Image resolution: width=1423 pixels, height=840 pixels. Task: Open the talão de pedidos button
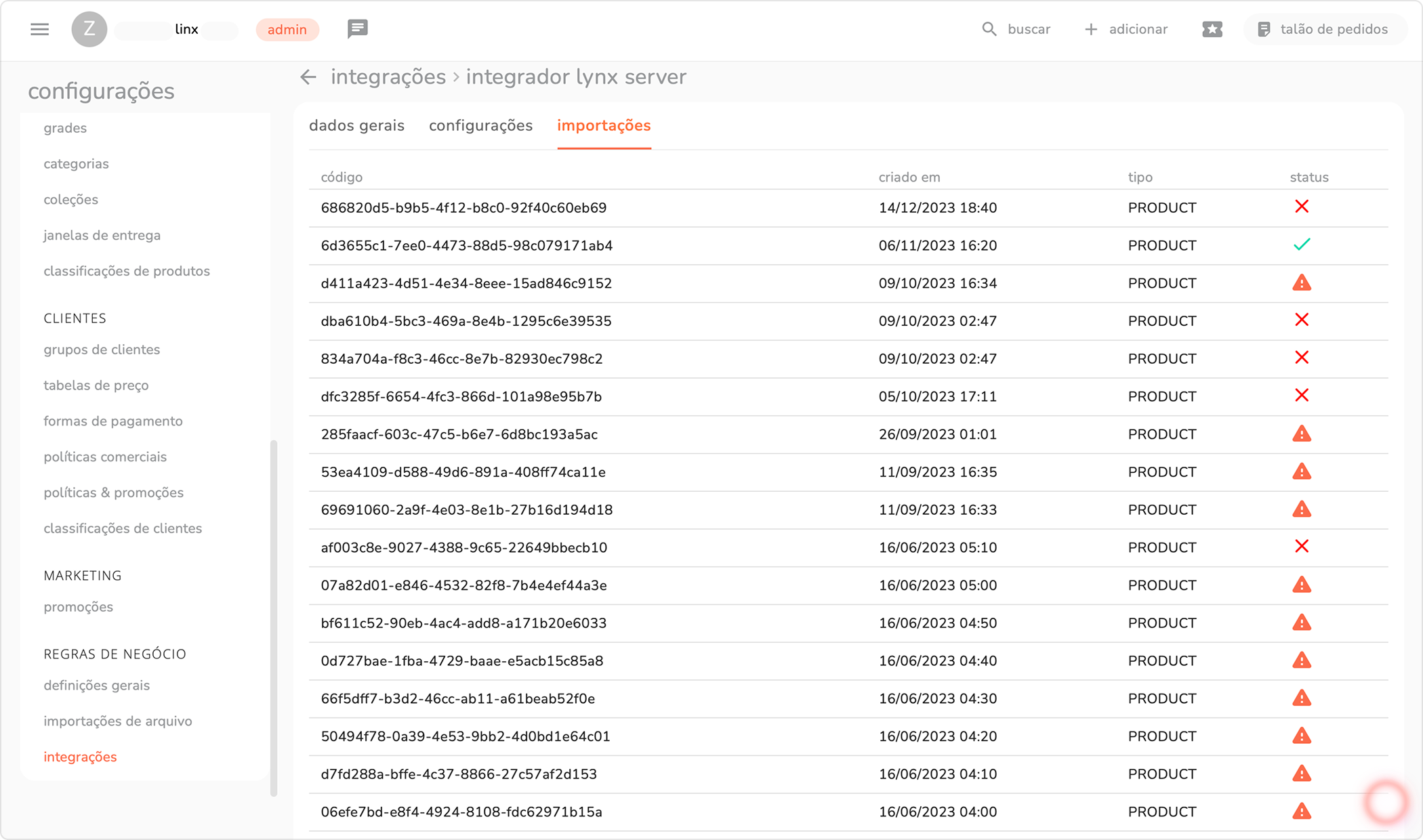coord(1323,29)
